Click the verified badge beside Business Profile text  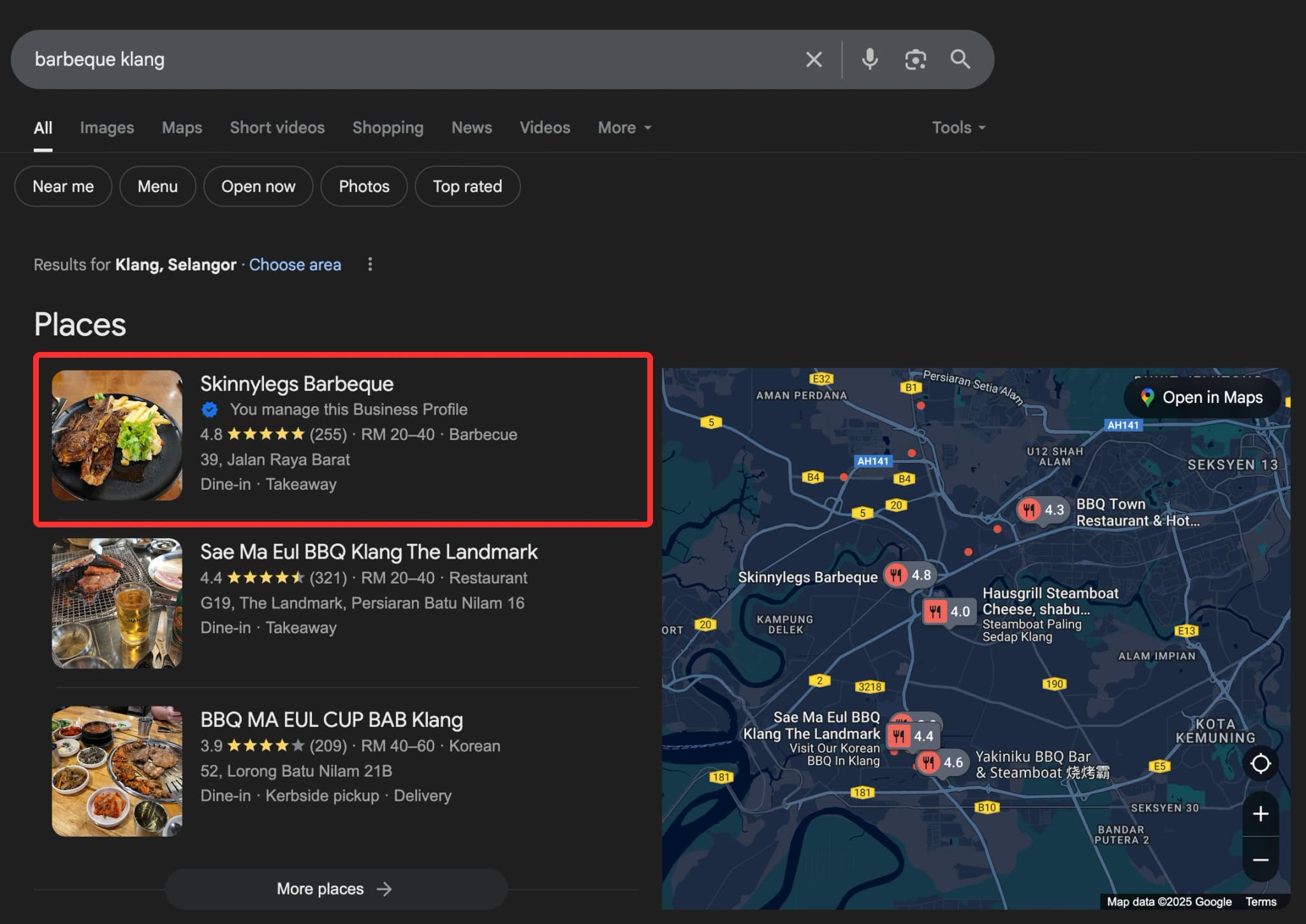(210, 409)
